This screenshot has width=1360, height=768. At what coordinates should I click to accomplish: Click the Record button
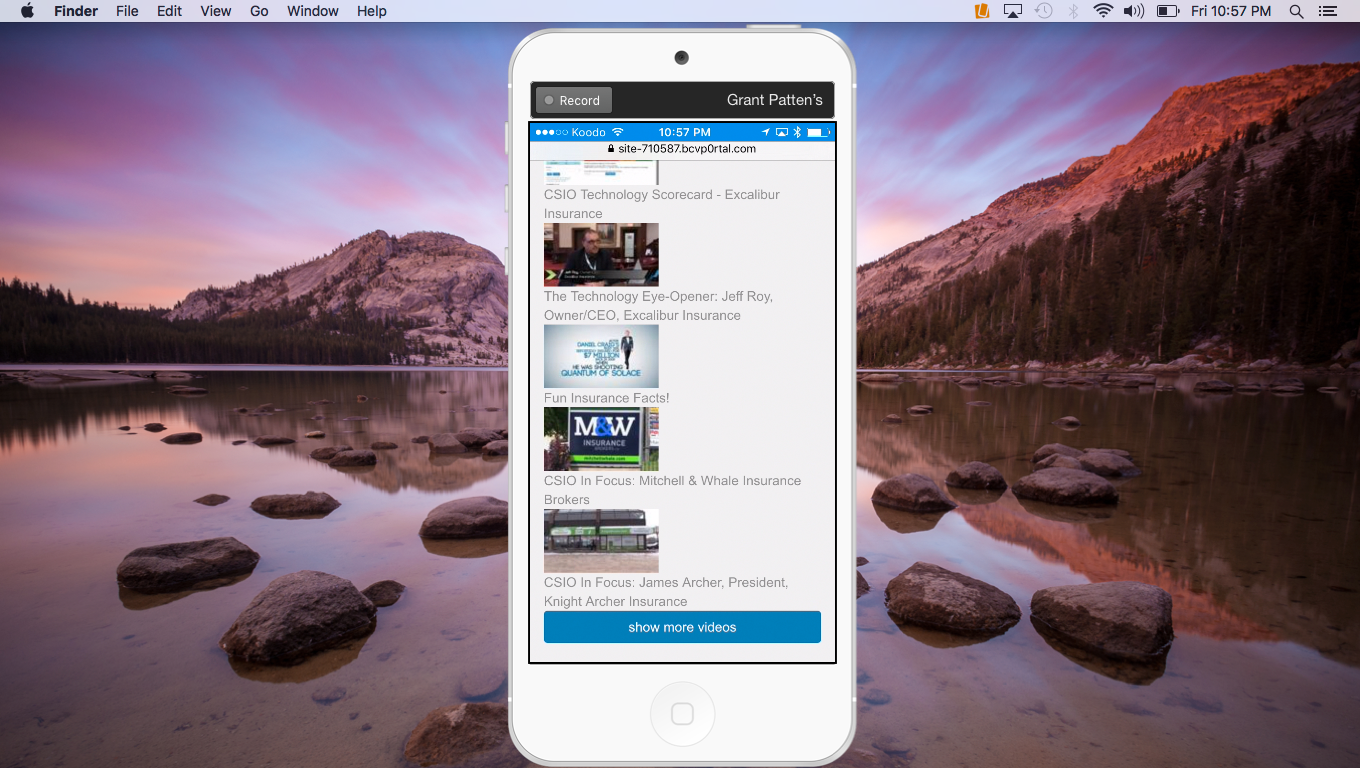pyautogui.click(x=573, y=100)
